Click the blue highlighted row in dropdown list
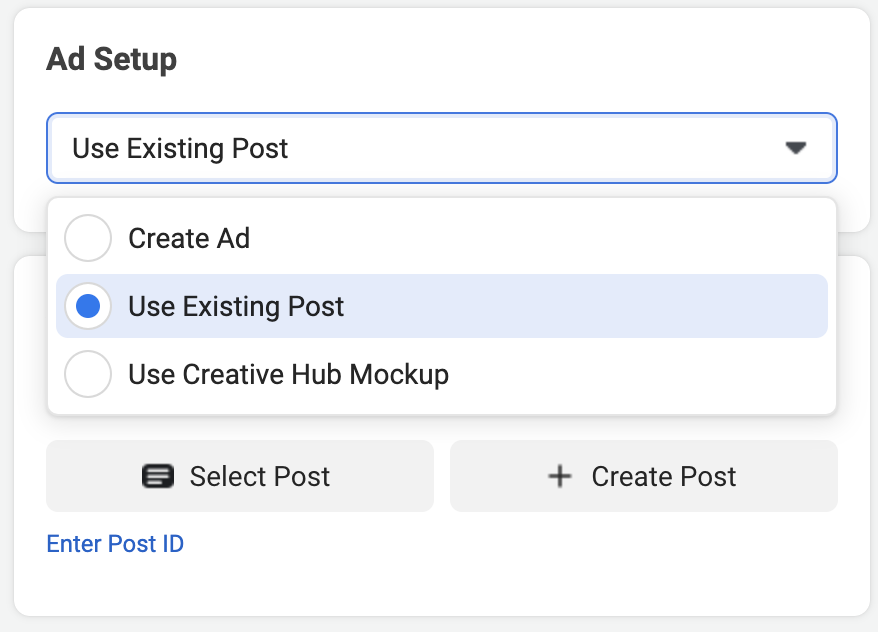 tap(442, 306)
